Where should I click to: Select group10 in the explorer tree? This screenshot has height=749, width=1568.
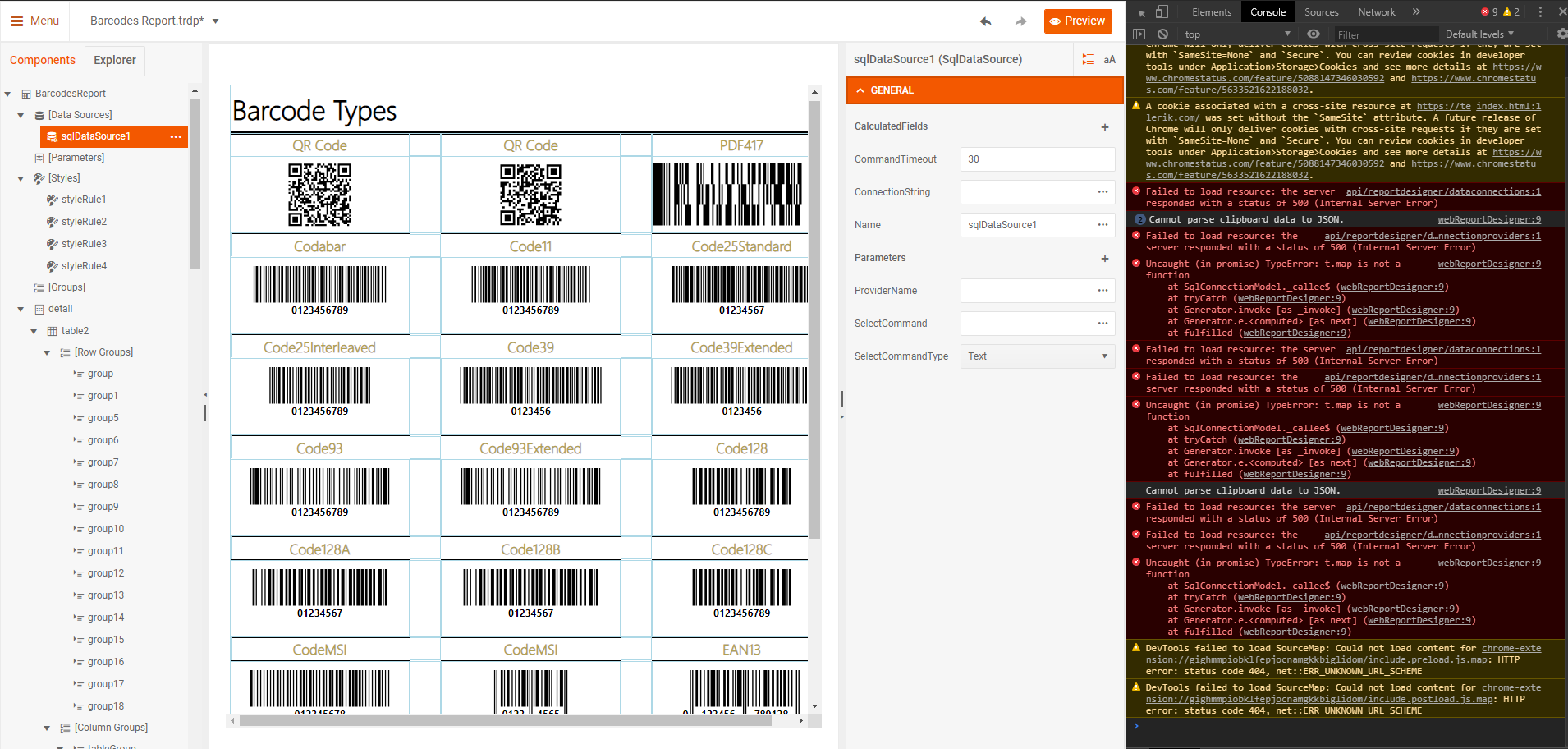point(106,529)
